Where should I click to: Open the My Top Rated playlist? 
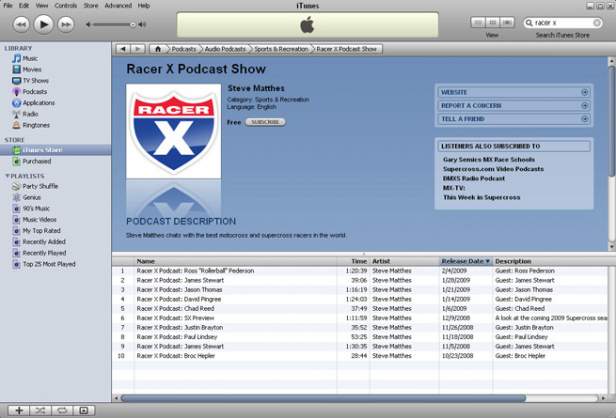(37, 231)
